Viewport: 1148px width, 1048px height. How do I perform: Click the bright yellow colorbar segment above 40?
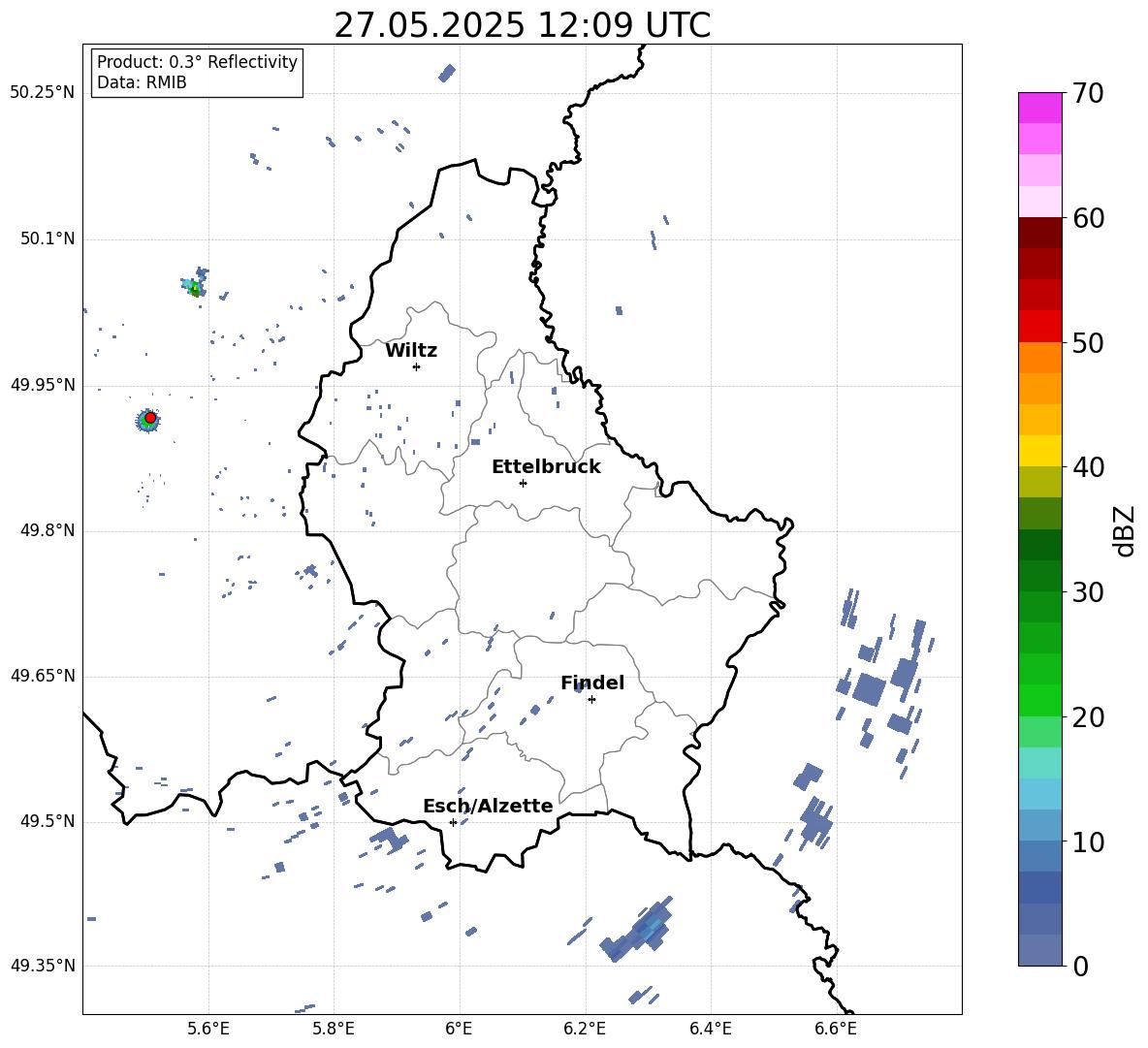[1039, 452]
